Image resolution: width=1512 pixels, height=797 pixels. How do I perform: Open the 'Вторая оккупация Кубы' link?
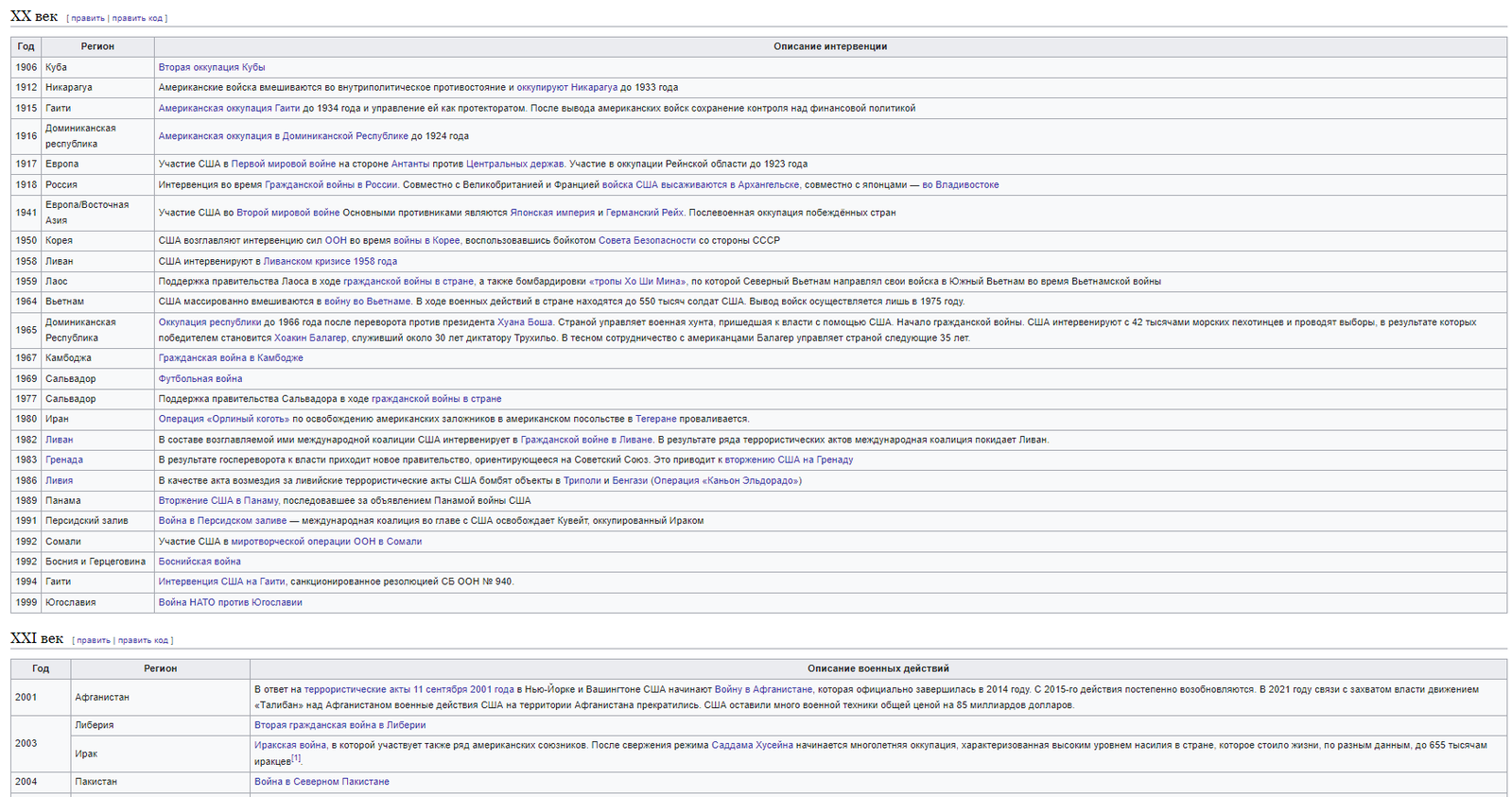tap(212, 67)
